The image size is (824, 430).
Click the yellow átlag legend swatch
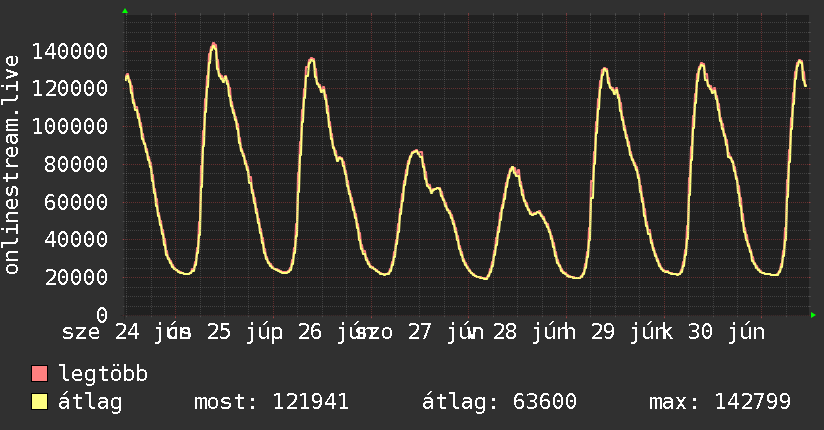tap(39, 401)
